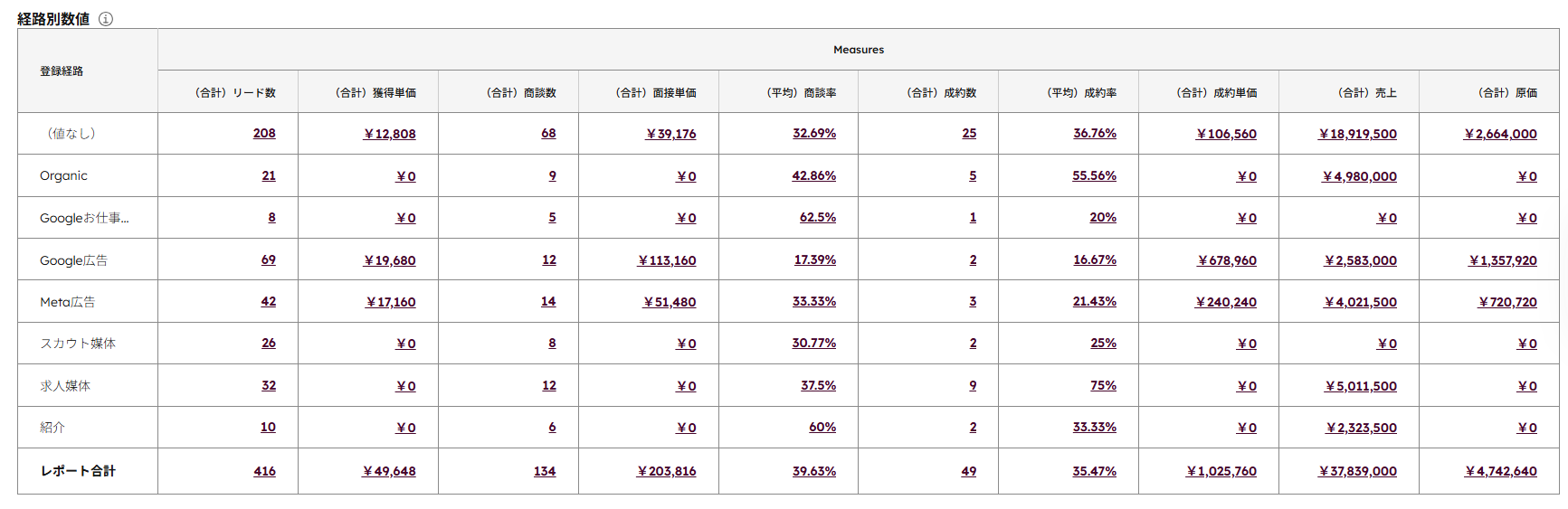The image size is (1568, 509).
Task: Click Organic row's 売上 value ¥4,980,000
Action: point(1359,176)
